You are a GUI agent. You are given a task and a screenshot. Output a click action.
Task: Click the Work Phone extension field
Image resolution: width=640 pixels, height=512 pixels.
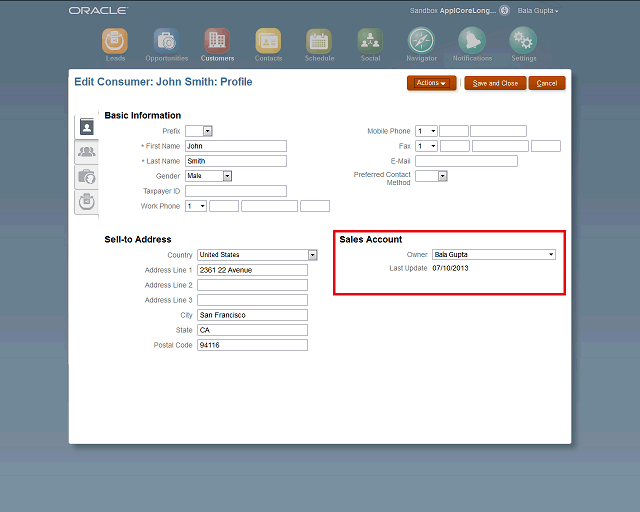(x=315, y=206)
